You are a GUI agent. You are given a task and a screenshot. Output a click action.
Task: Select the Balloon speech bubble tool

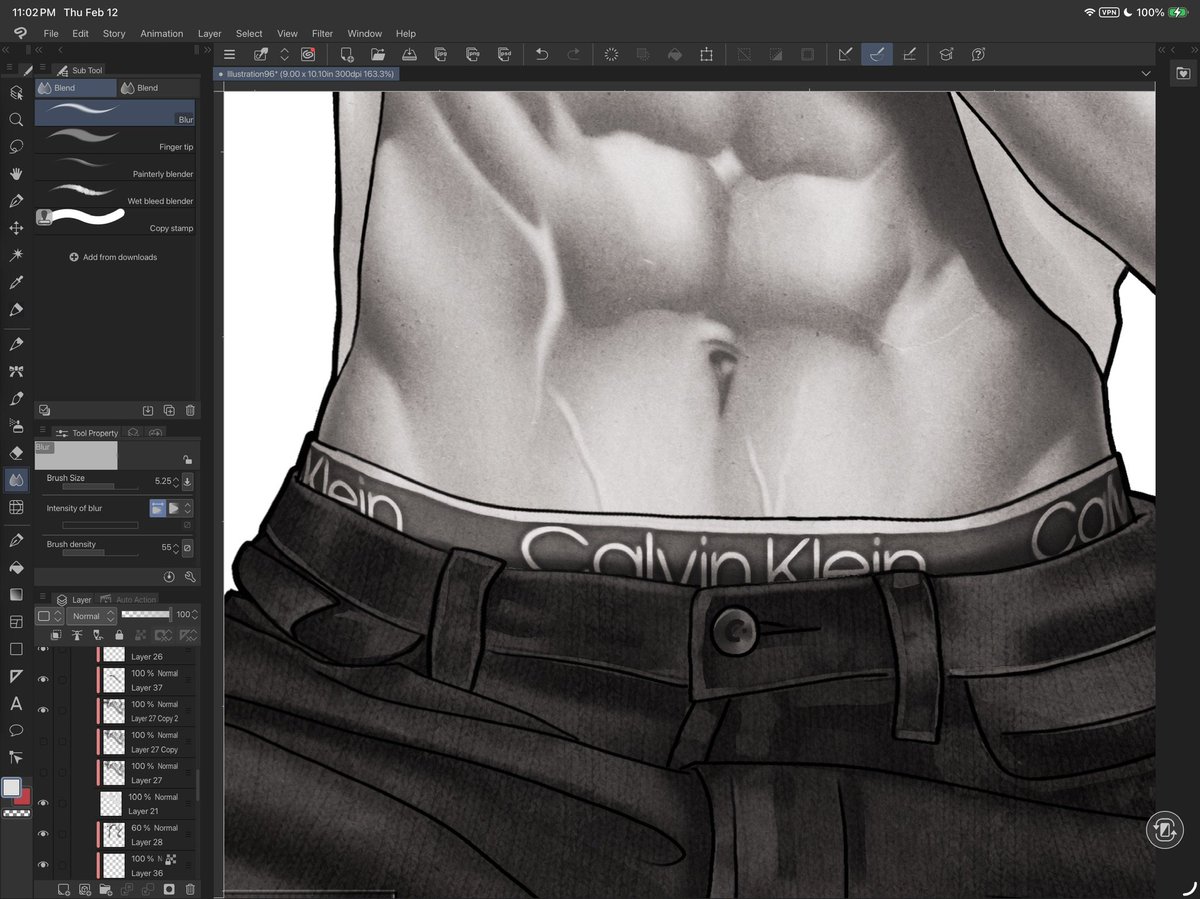[x=16, y=731]
